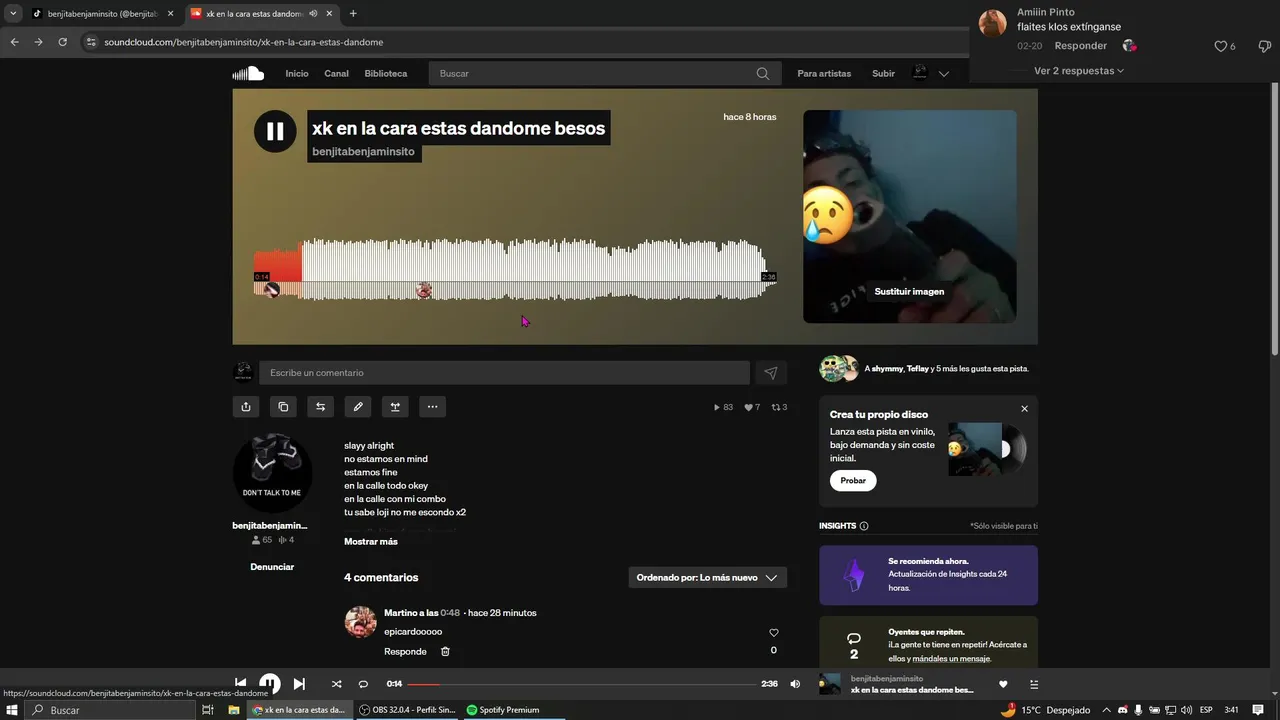
Task: Click the 'Escribe un comentario' field
Action: 504,373
